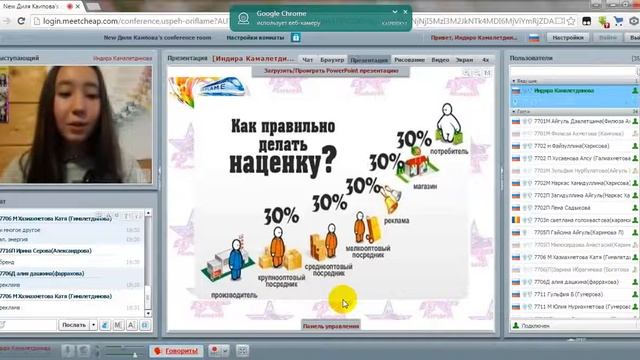640x360 pixels.
Task: Switch to the Чат tab
Action: click(x=307, y=60)
